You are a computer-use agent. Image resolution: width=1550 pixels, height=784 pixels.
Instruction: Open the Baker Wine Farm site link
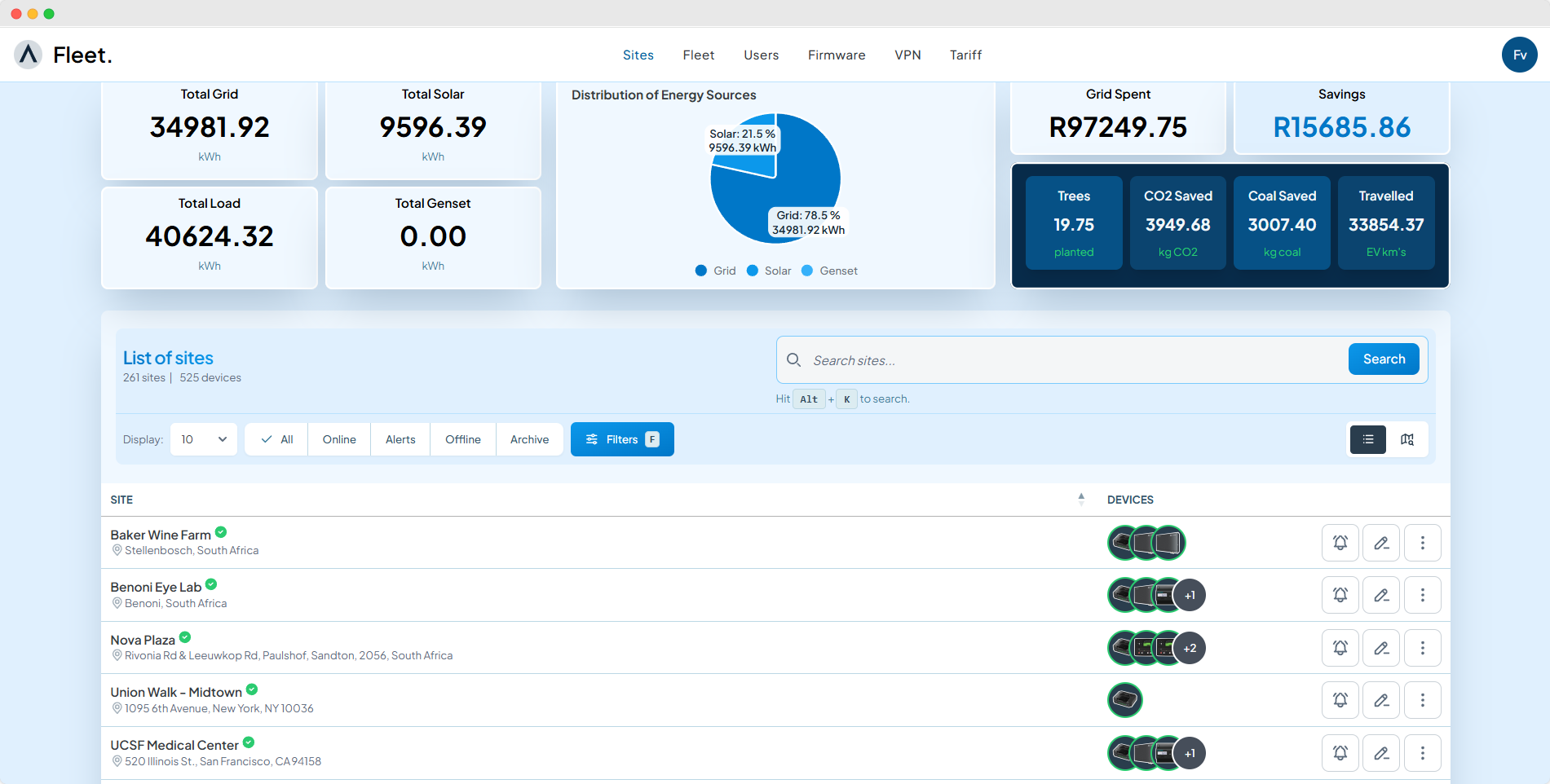point(160,534)
